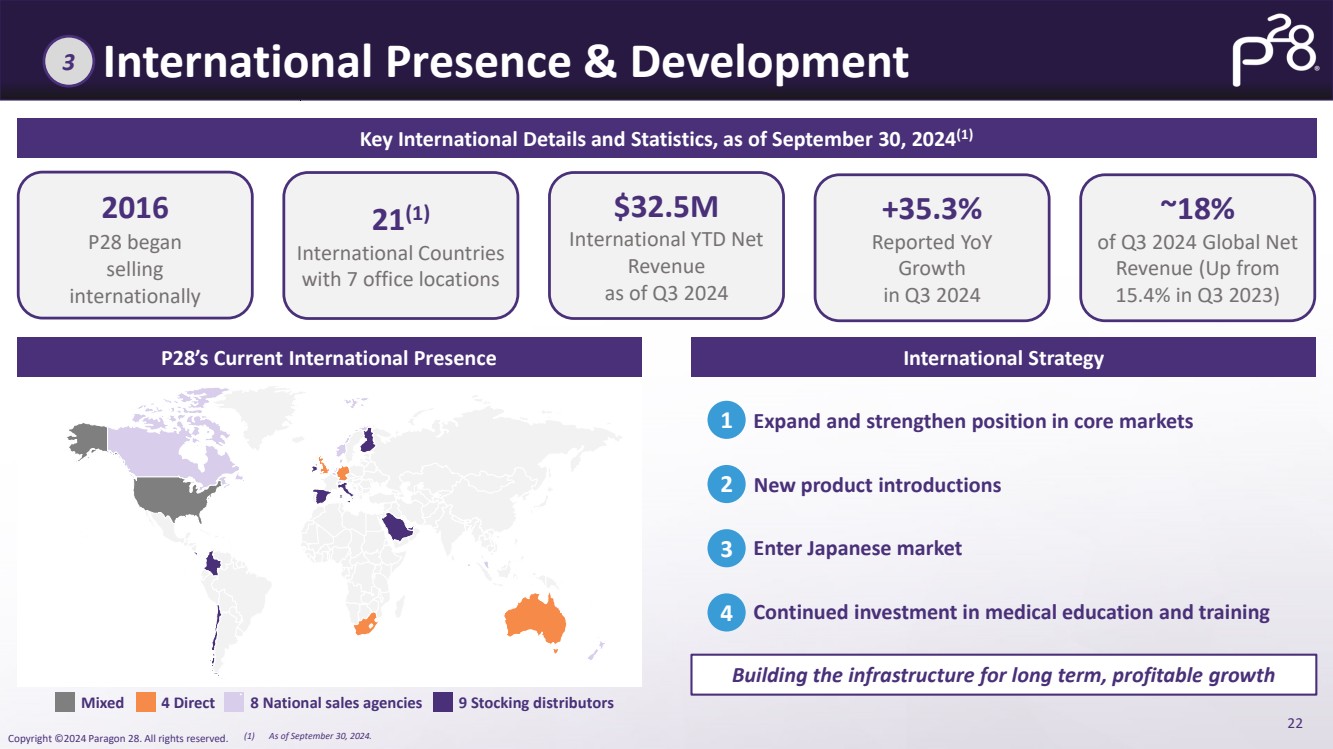This screenshot has height=749, width=1333.
Task: Click the "Up from 15.4% in Q3 2023" caption
Action: coord(1197,282)
